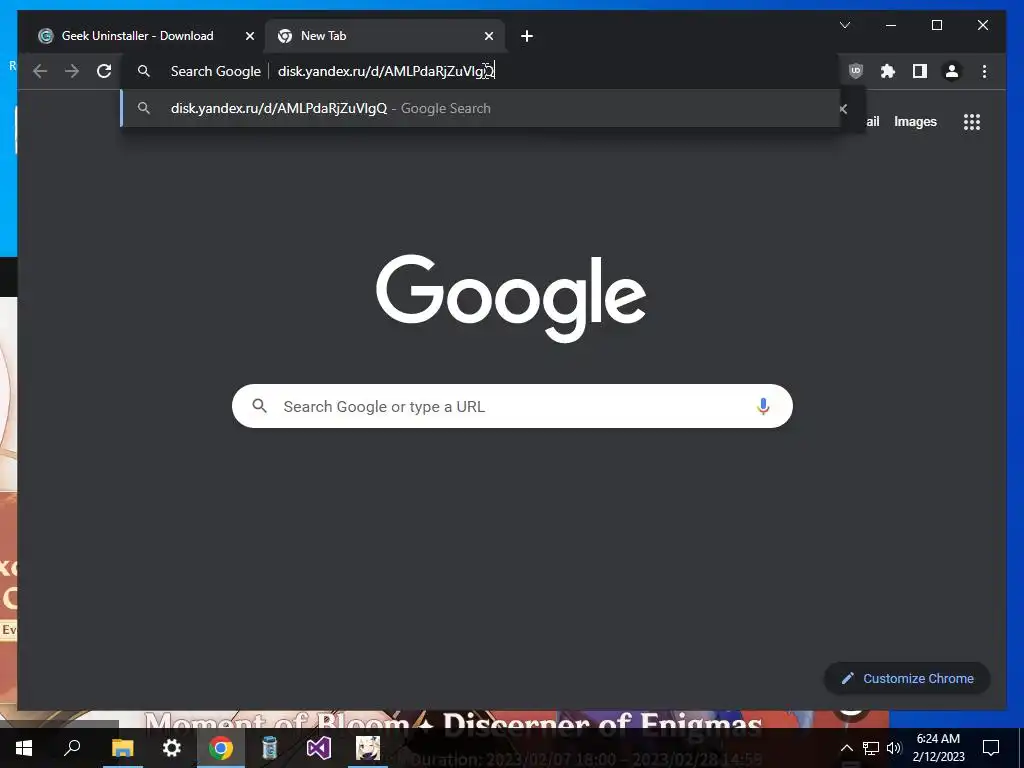Open the notification action center
Viewport: 1024px width, 768px height.
pos(991,748)
